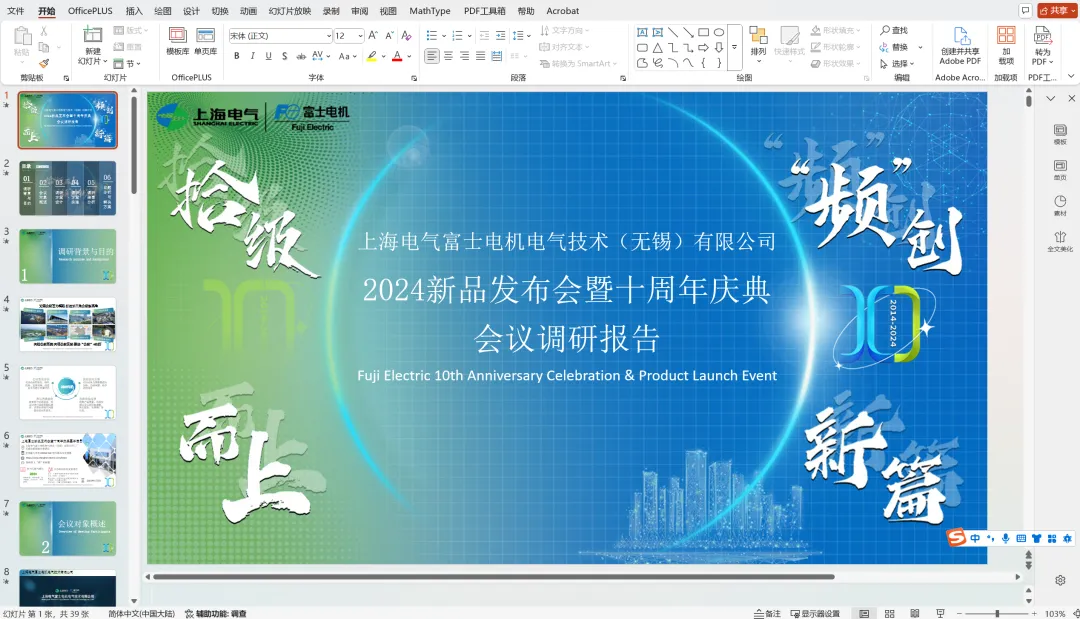Insert a text box from the shapes gallery
The width and height of the screenshot is (1080, 619).
click(x=642, y=32)
